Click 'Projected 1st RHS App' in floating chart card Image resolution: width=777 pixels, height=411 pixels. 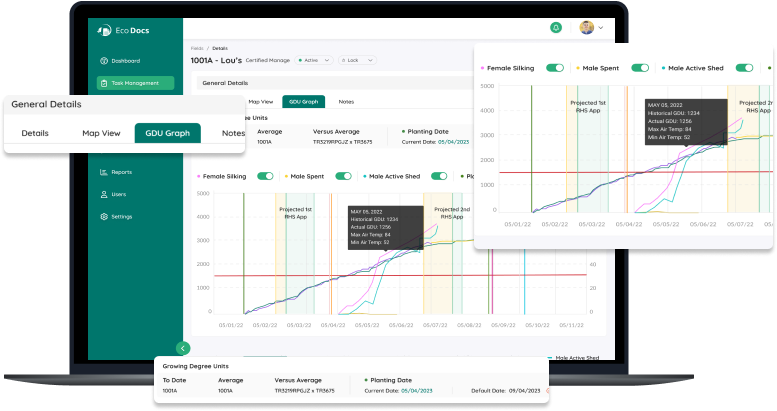[x=588, y=107]
